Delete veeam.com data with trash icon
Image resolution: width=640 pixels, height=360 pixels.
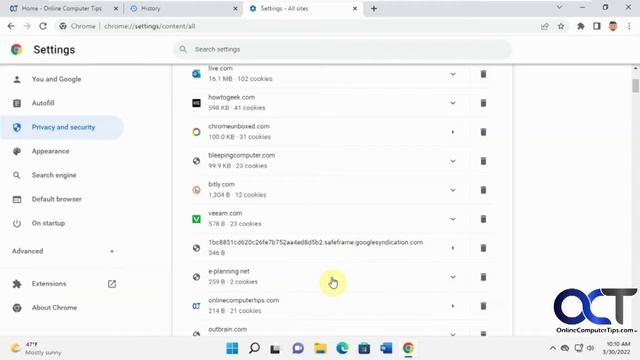483,219
